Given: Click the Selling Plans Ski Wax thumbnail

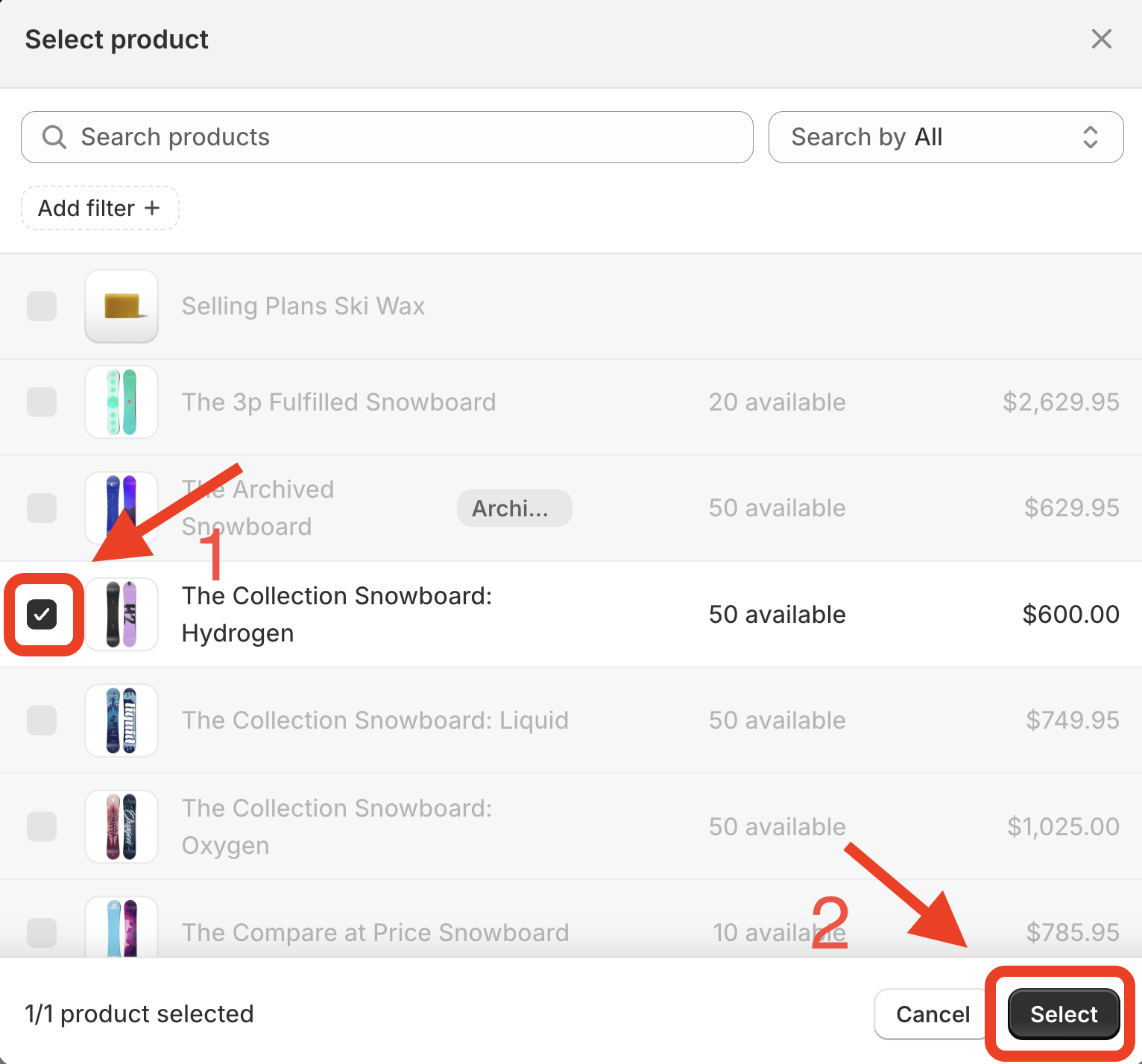Looking at the screenshot, I should 121,306.
